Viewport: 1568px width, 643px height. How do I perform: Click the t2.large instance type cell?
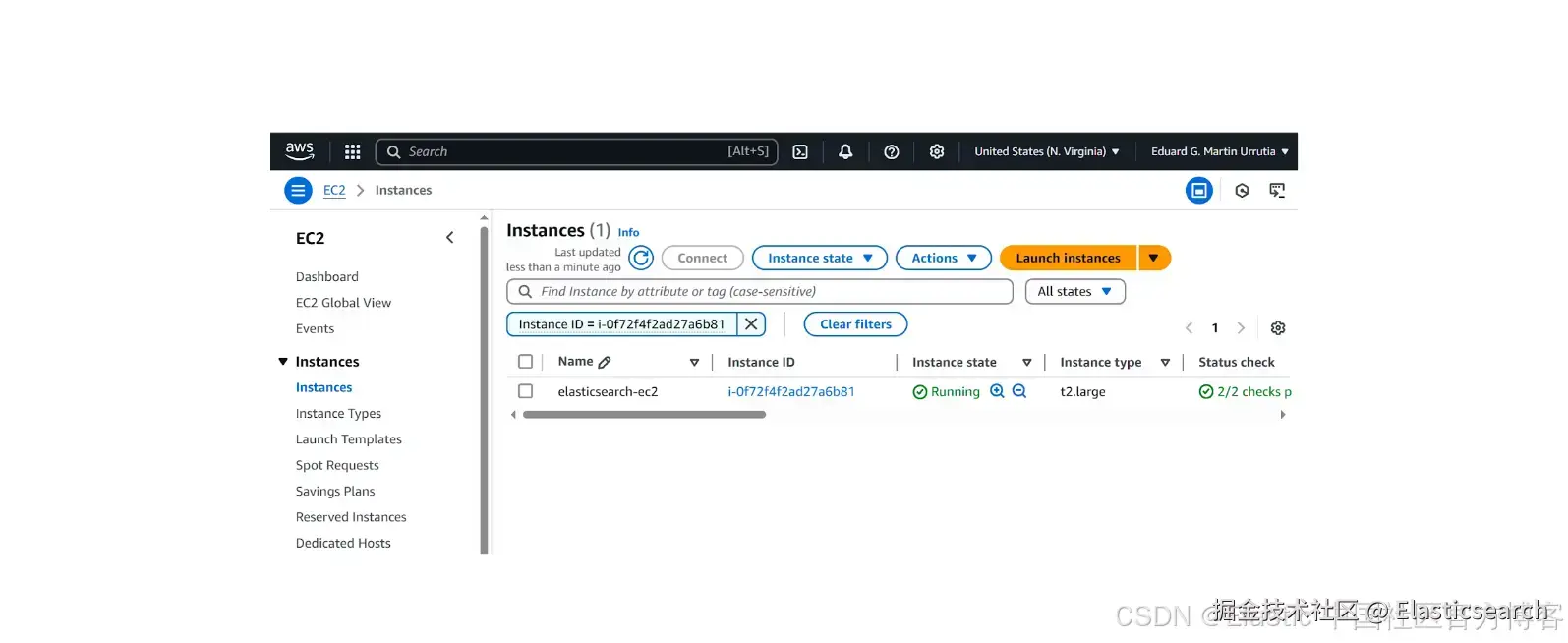coord(1082,391)
